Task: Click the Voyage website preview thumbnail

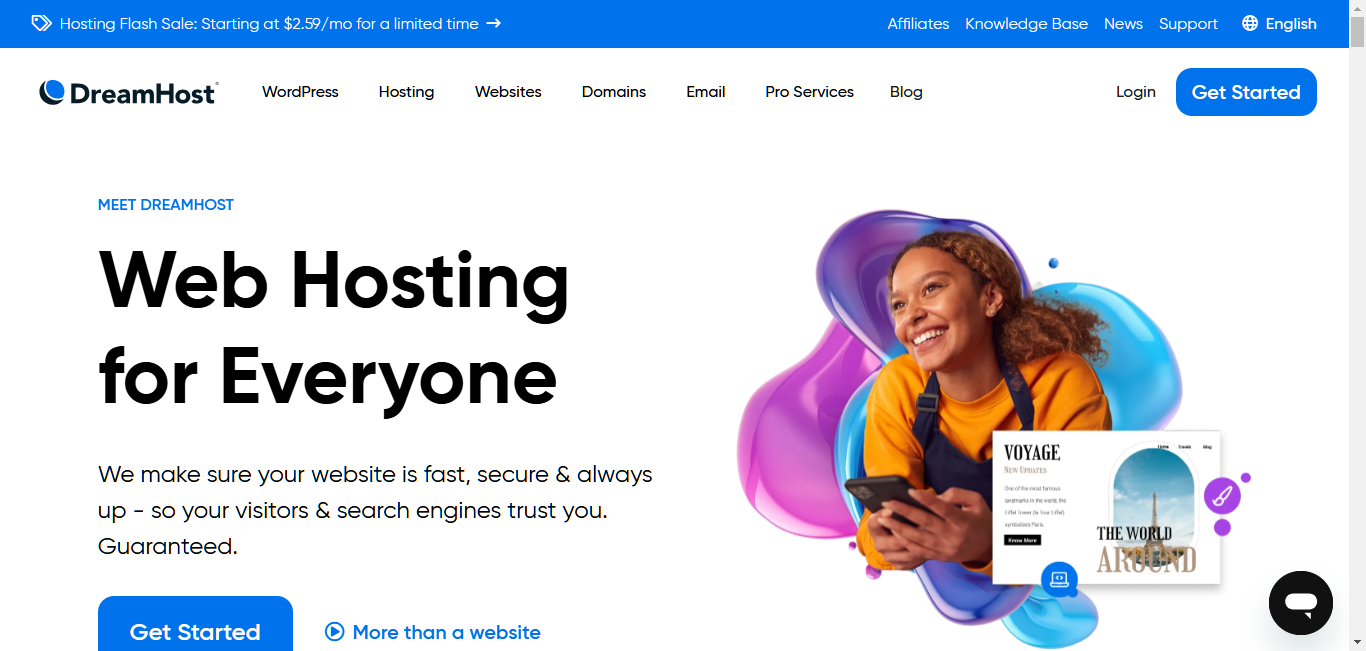Action: click(1107, 507)
